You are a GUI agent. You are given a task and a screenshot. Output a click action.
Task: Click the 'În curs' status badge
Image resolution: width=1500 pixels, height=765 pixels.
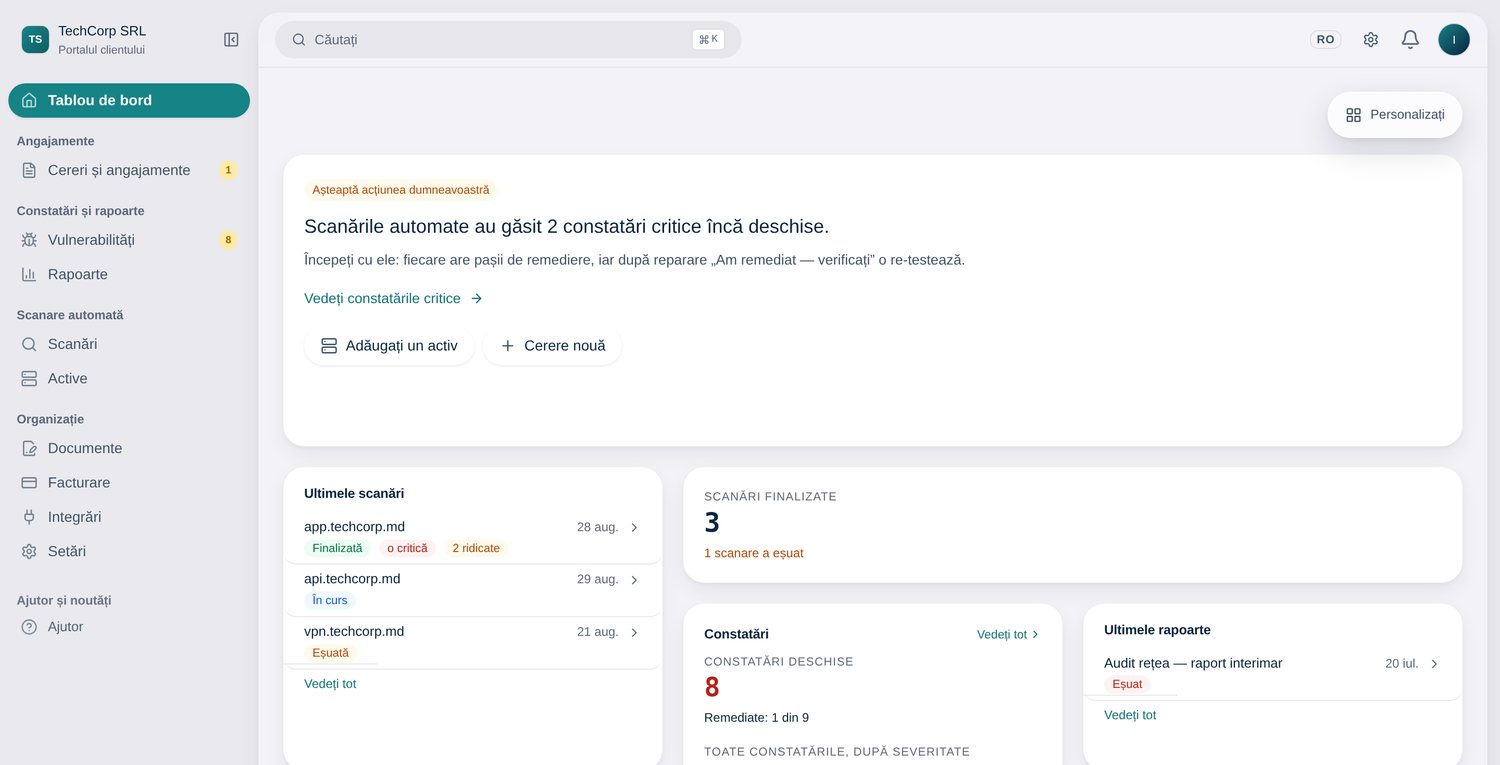point(330,600)
